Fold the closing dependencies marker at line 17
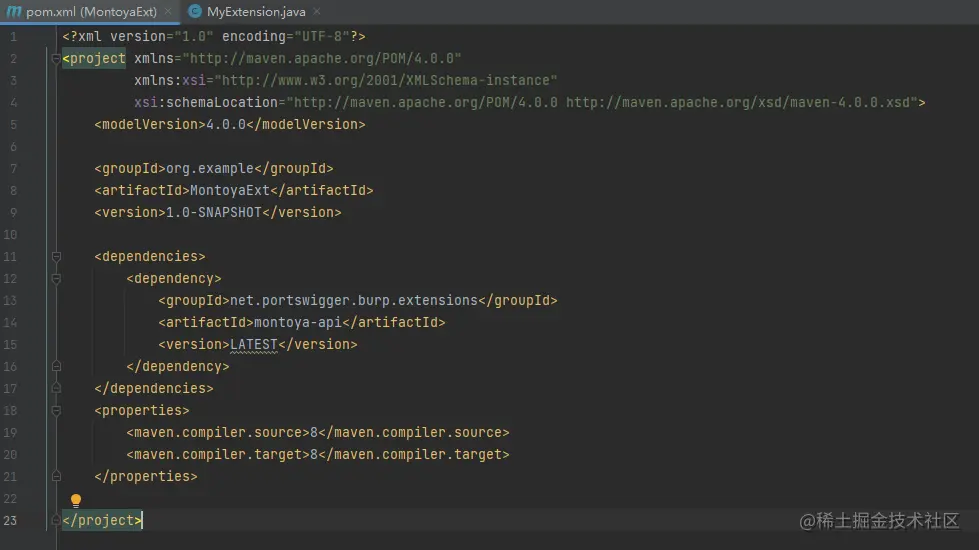The image size is (979, 550). click(x=56, y=388)
